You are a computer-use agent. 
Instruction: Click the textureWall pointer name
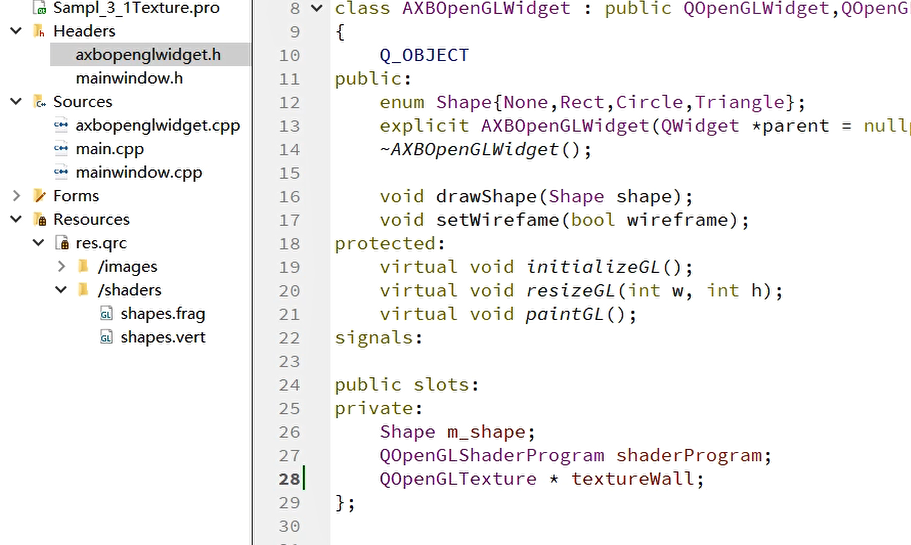(633, 479)
